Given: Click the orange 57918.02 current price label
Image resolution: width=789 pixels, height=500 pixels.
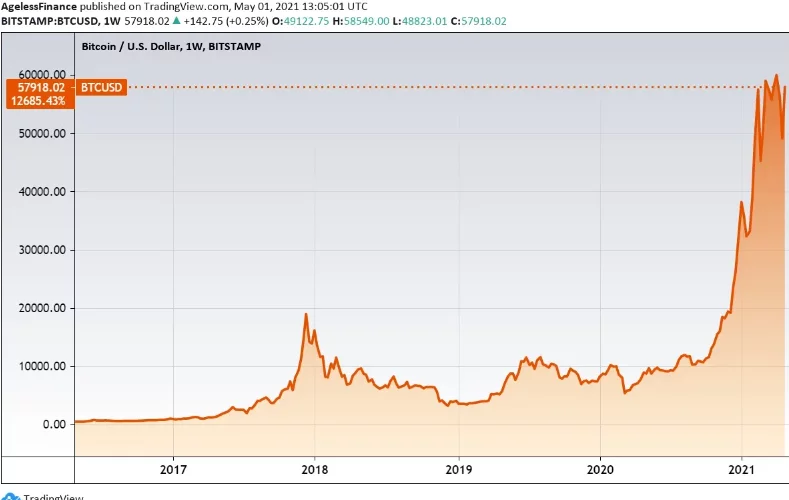Looking at the screenshot, I should click(x=40, y=87).
